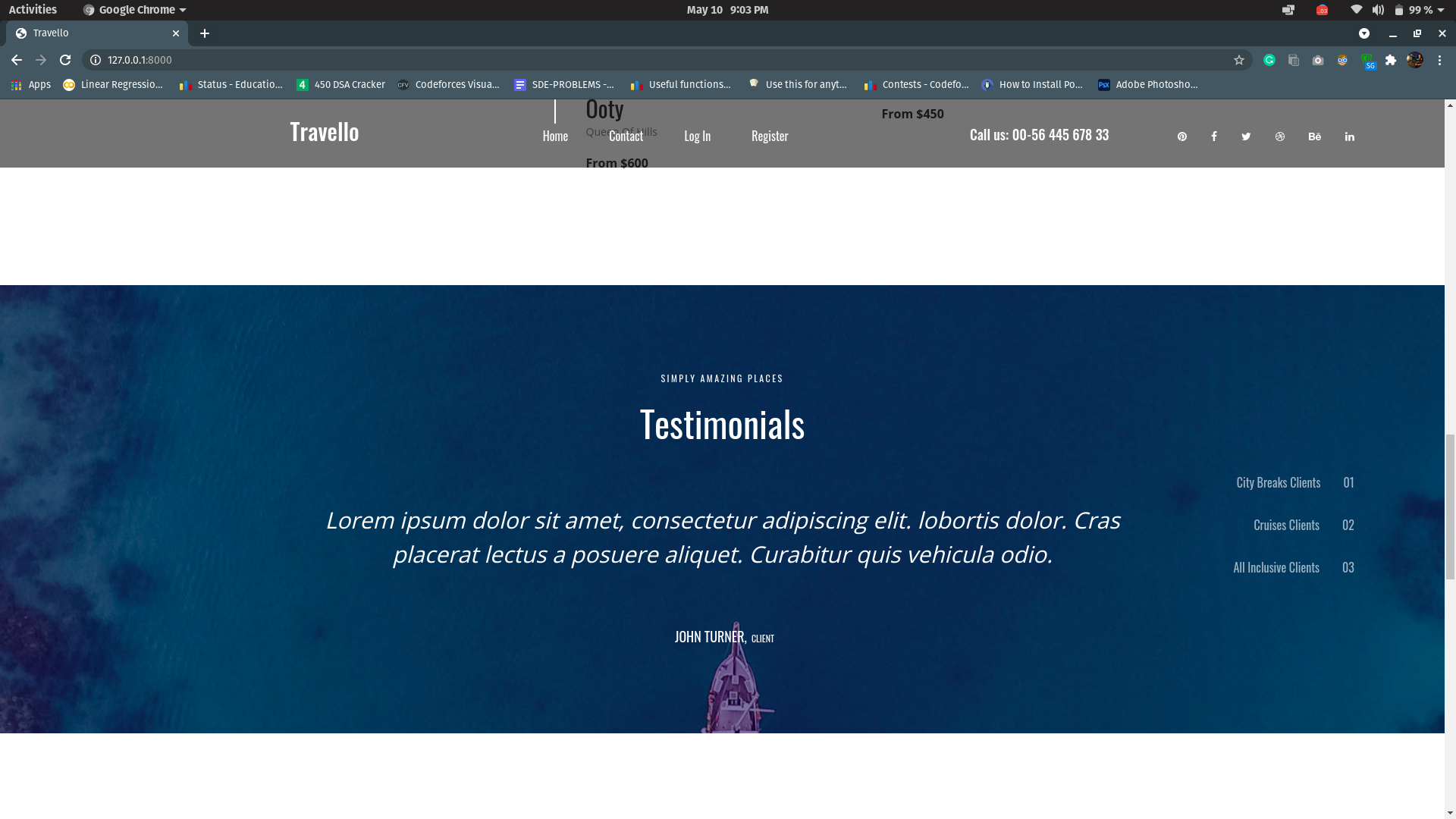Select City Breaks Clients testimonial
1456x819 pixels.
[x=1279, y=483]
